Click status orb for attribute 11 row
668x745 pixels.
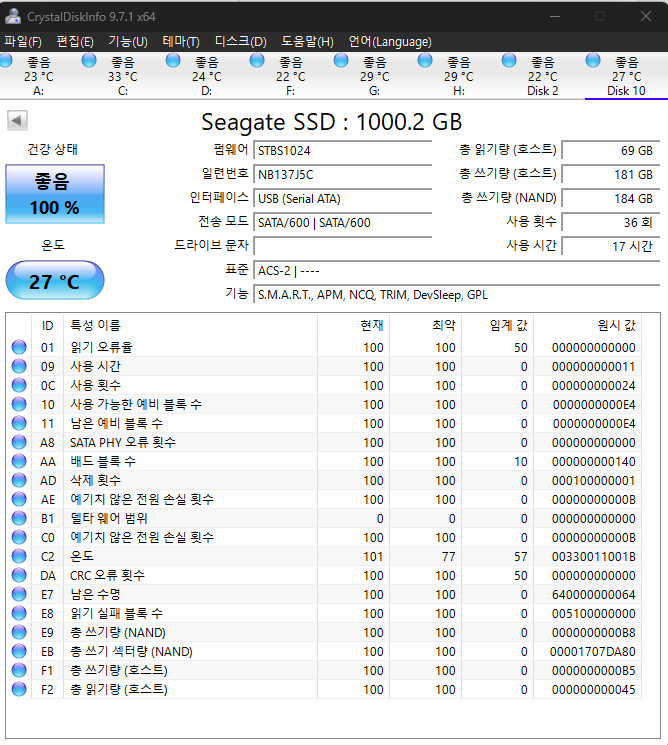pyautogui.click(x=19, y=423)
